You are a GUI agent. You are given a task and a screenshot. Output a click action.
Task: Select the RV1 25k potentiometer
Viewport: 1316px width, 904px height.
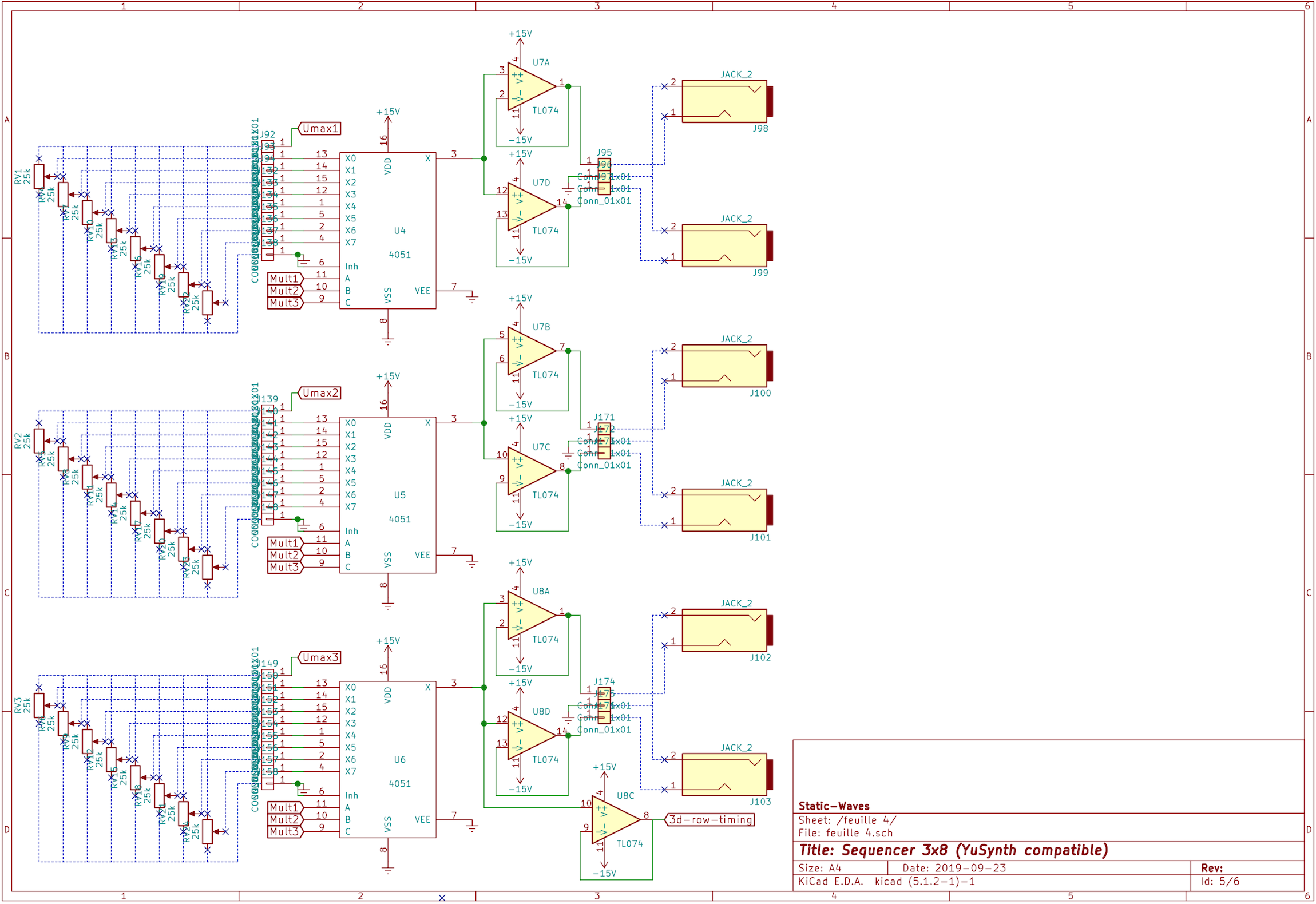[39, 176]
